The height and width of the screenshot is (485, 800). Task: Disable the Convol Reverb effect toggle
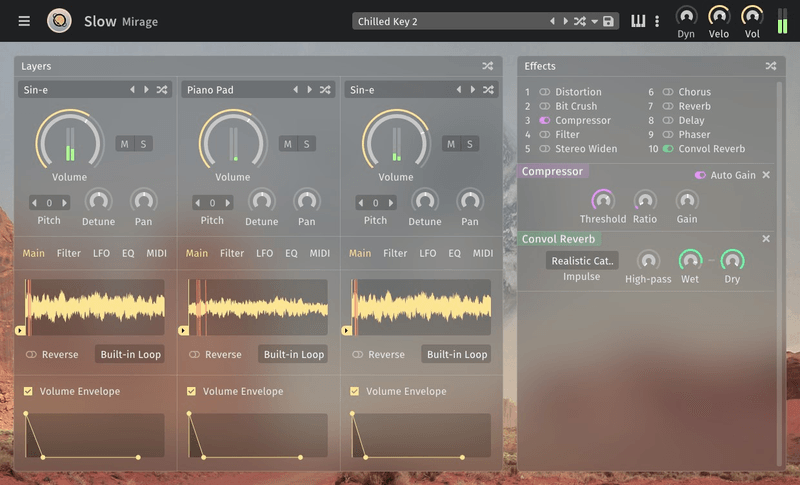tap(668, 149)
